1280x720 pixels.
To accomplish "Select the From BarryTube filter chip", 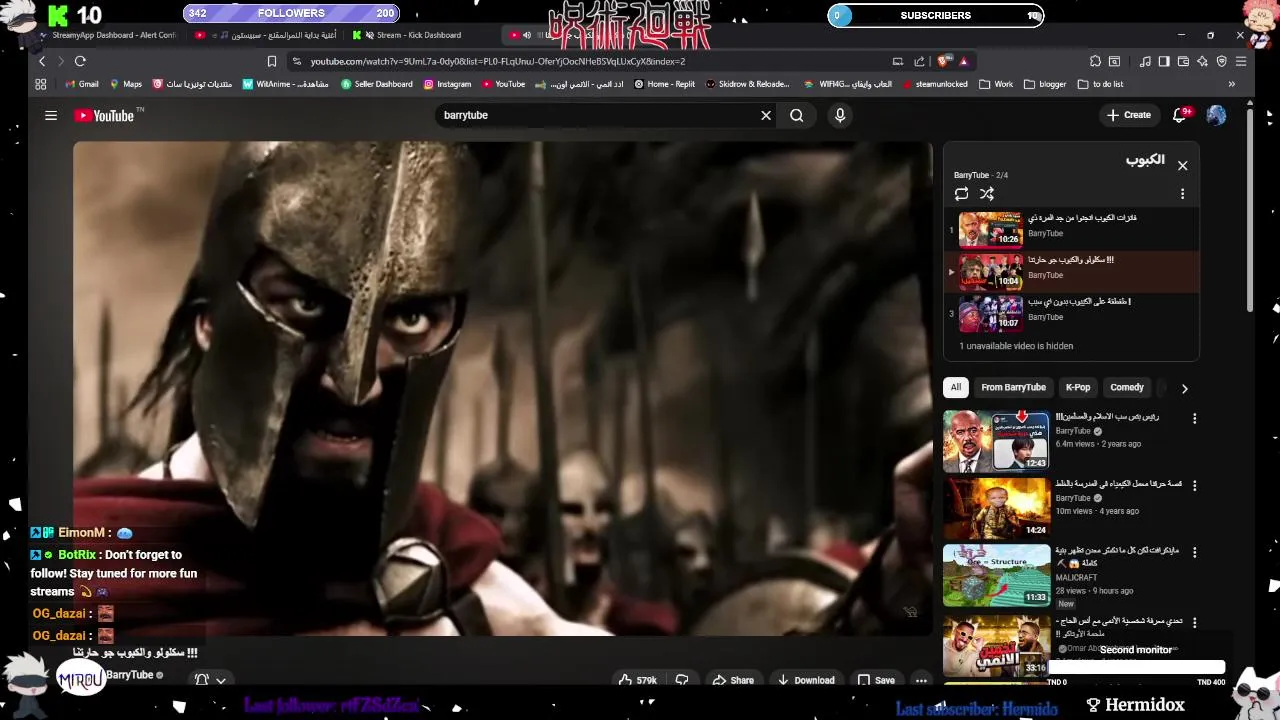I will (1013, 387).
